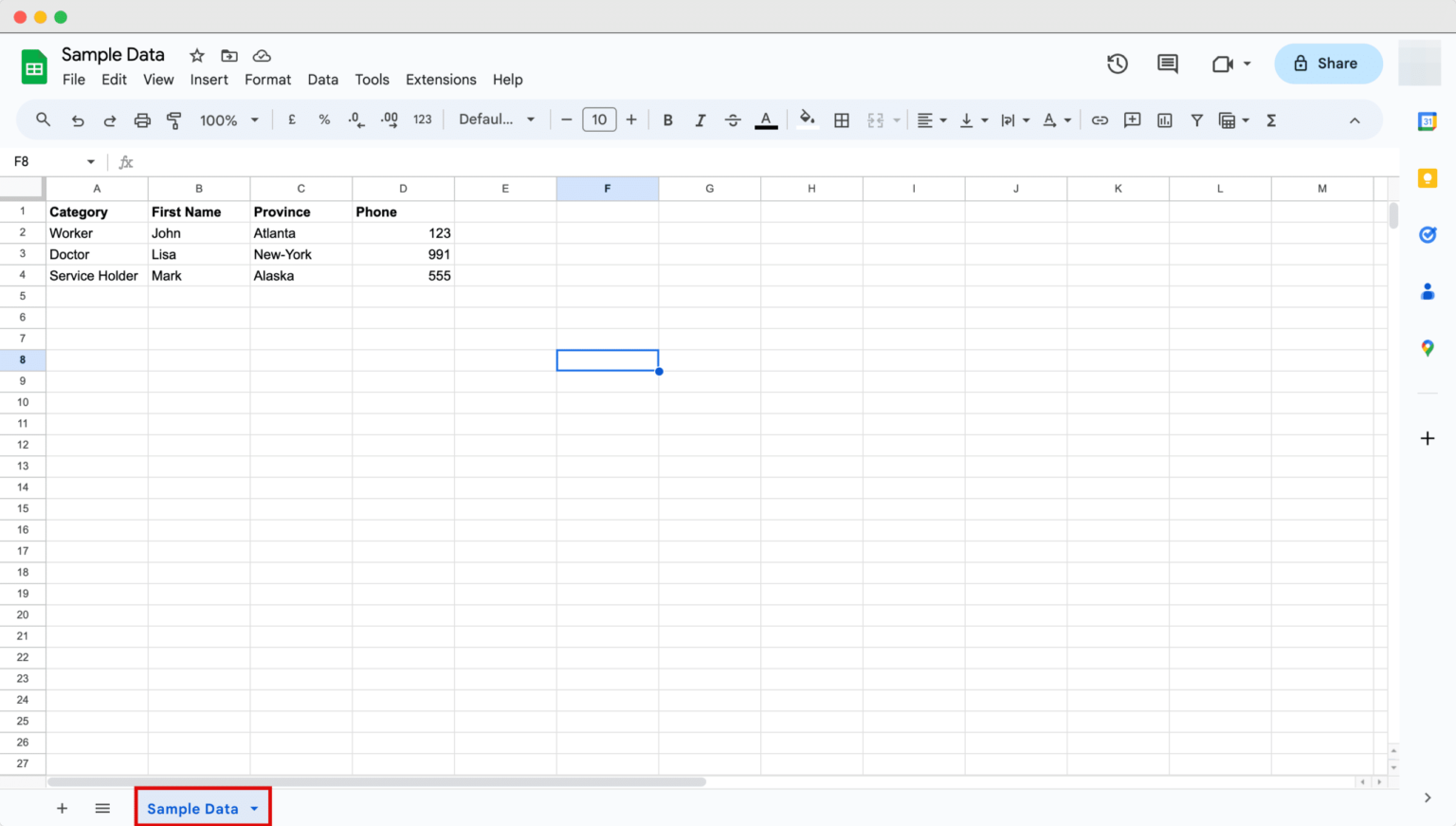
Task: Enable percent number format
Action: tap(324, 119)
